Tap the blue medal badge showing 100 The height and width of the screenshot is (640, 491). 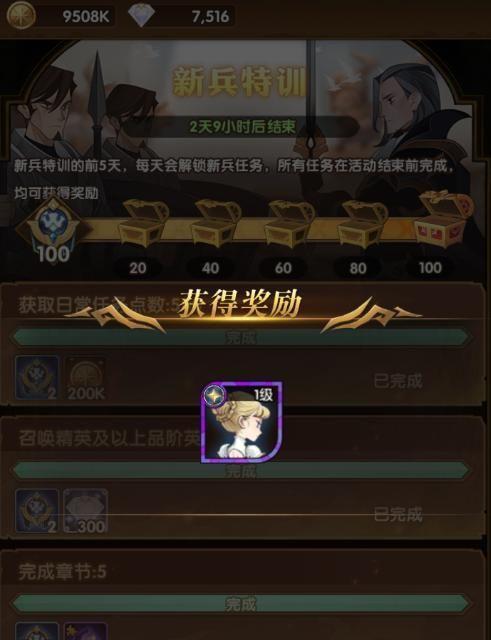pyautogui.click(x=53, y=229)
